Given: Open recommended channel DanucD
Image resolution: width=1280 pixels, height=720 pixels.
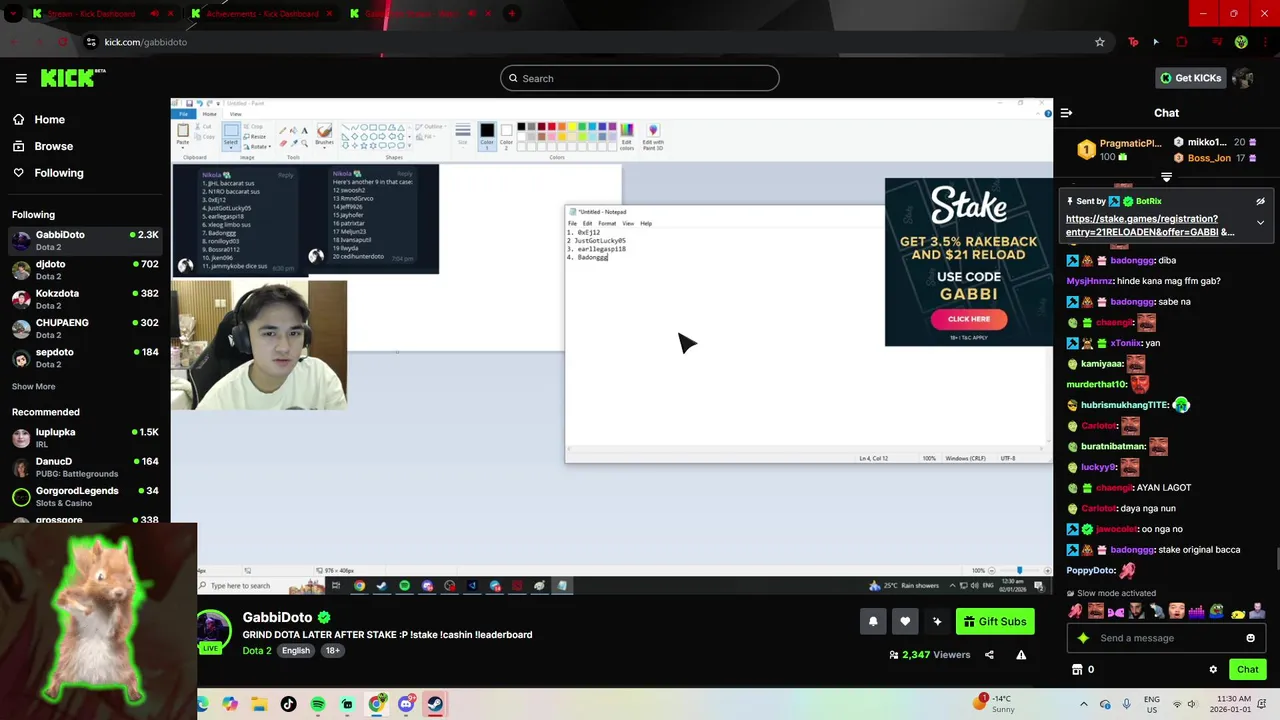Looking at the screenshot, I should 85,467.
